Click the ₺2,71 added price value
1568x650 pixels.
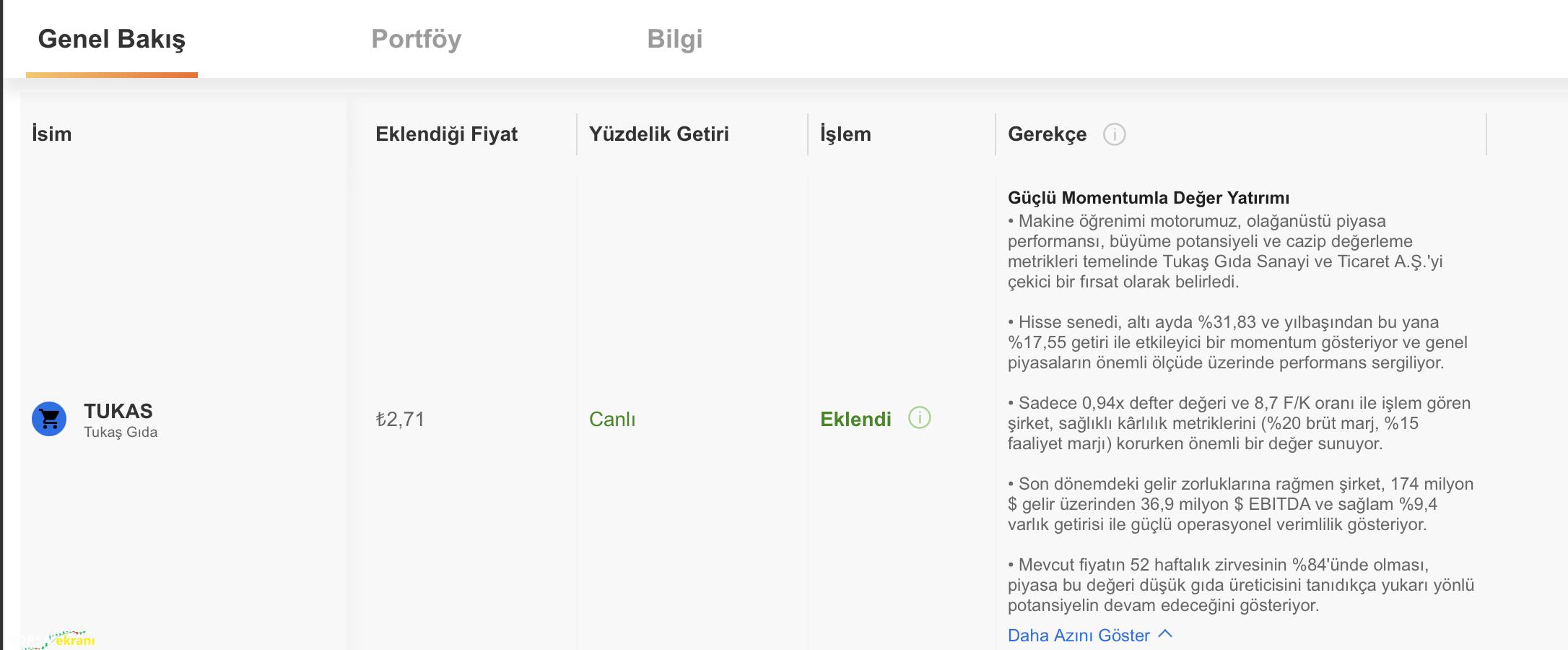coord(400,419)
